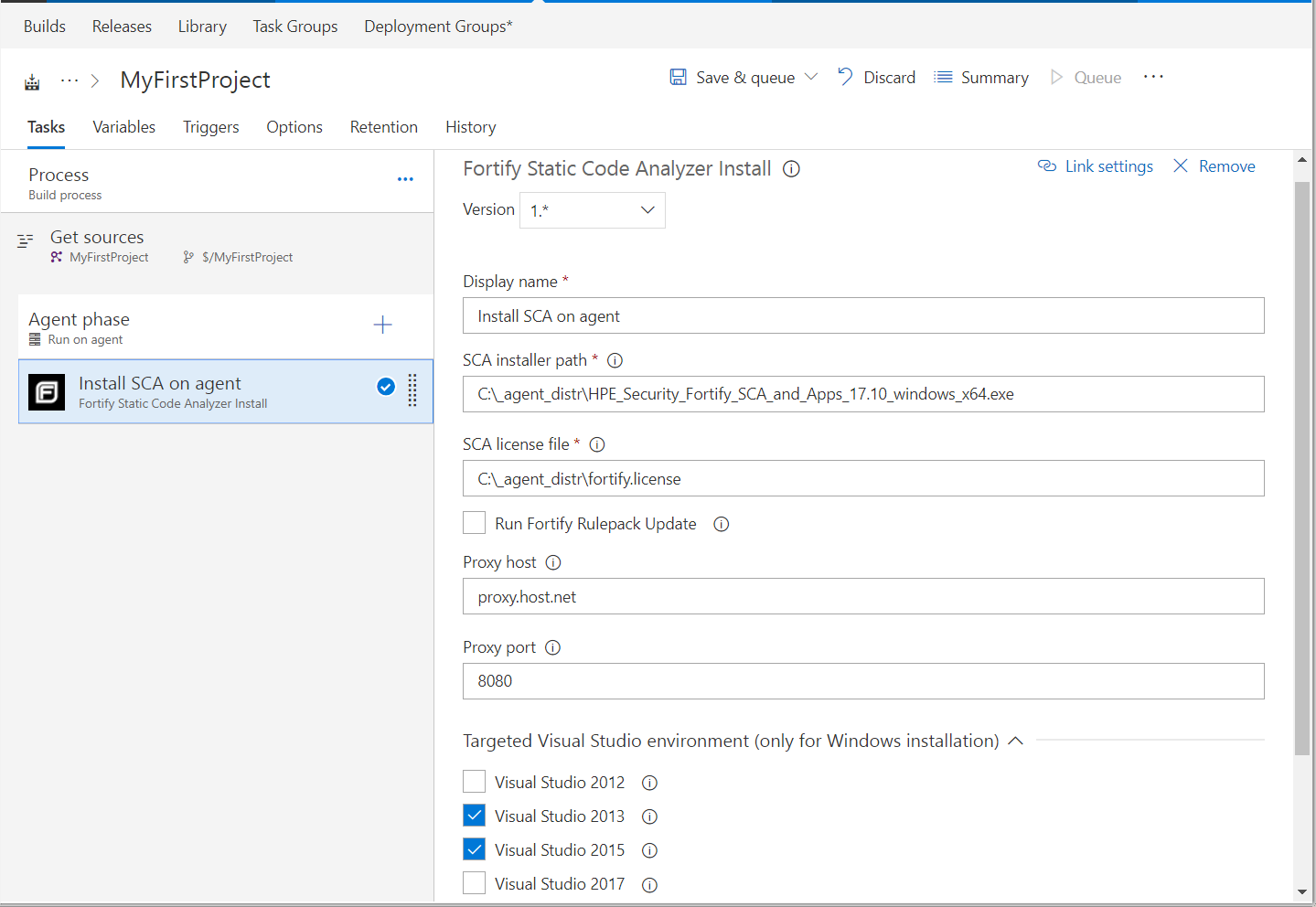
Task: Check the Visual Studio 2017 option
Action: [474, 882]
